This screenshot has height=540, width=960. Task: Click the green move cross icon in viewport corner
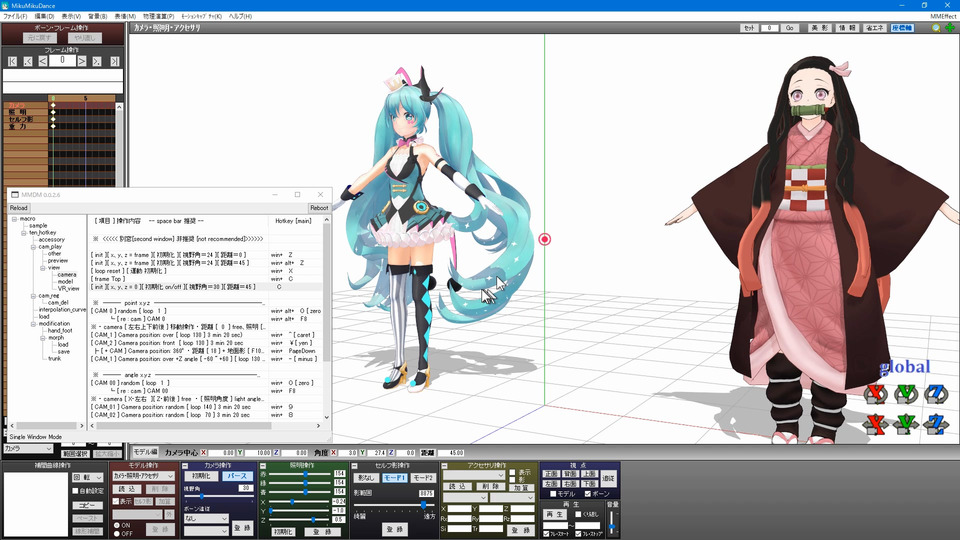coord(950,28)
